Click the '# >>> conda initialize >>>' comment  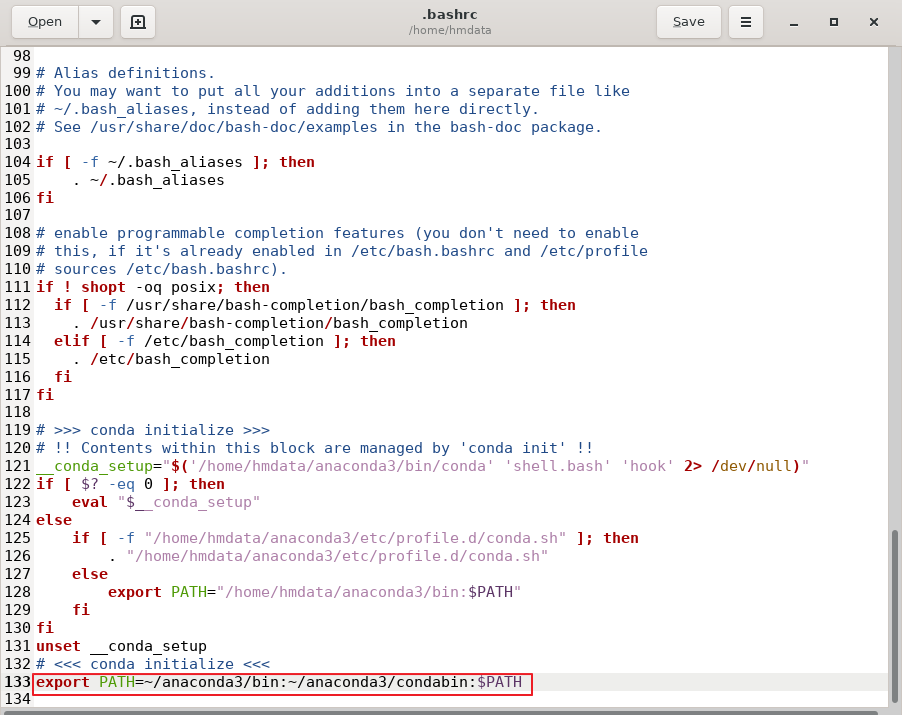153,430
